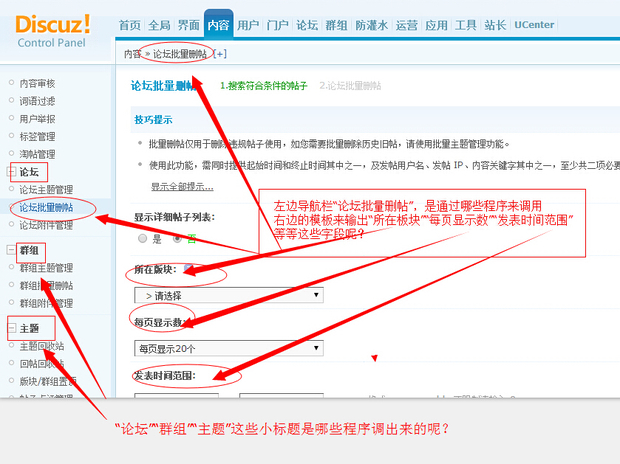
Task: Select 论坛批量删帖 in the sidebar
Action: point(46,207)
